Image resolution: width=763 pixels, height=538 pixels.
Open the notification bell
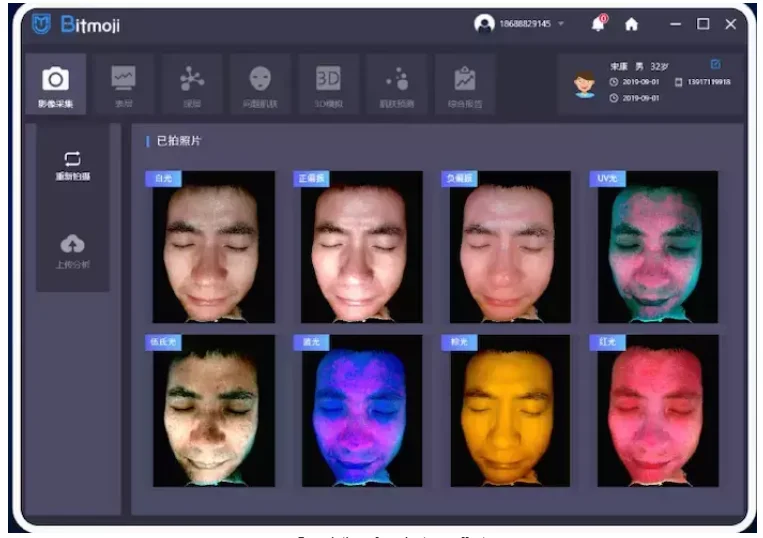598,24
